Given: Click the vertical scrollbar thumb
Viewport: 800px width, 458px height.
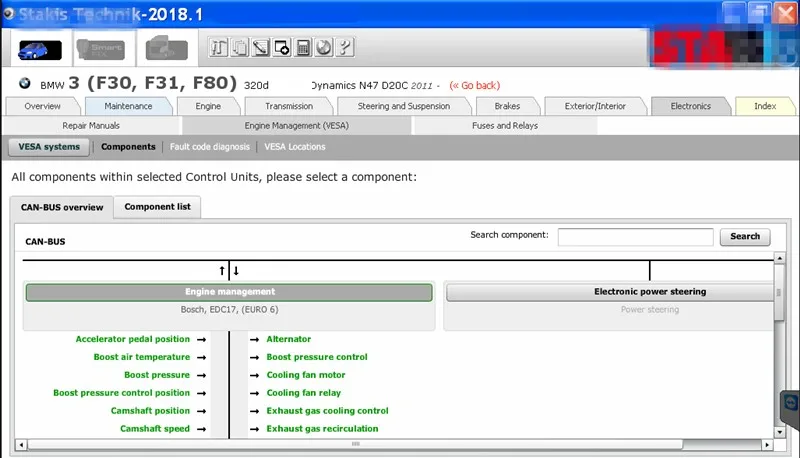Looking at the screenshot, I should tap(779, 293).
